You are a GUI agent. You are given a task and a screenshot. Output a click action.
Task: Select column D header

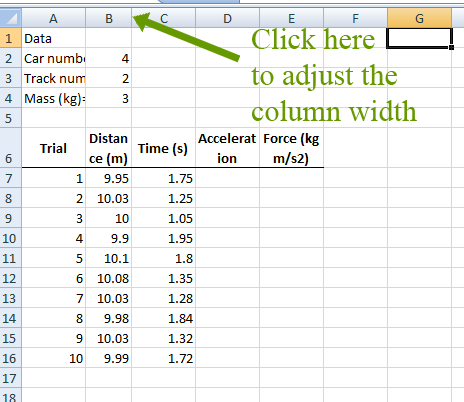pos(227,18)
